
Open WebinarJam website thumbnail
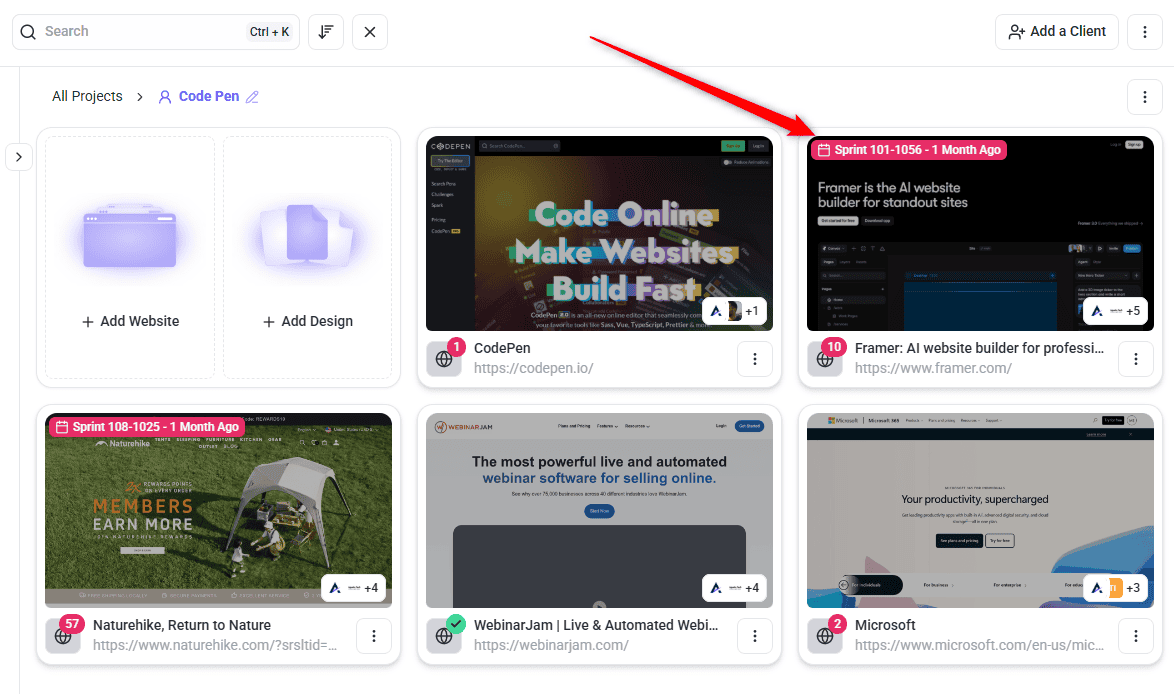point(599,511)
